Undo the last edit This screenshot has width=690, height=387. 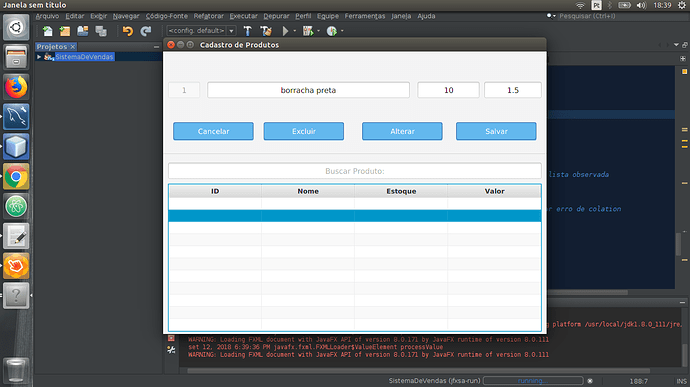coord(128,31)
